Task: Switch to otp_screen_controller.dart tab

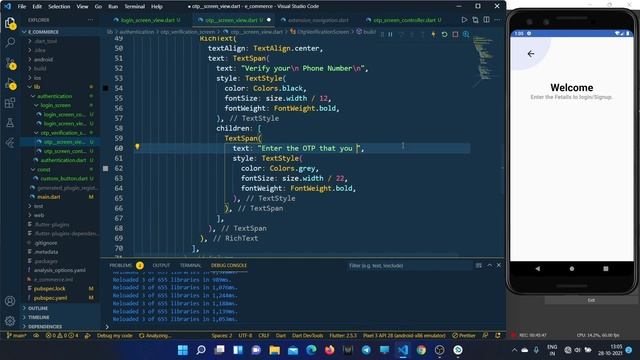Action: 404,20
